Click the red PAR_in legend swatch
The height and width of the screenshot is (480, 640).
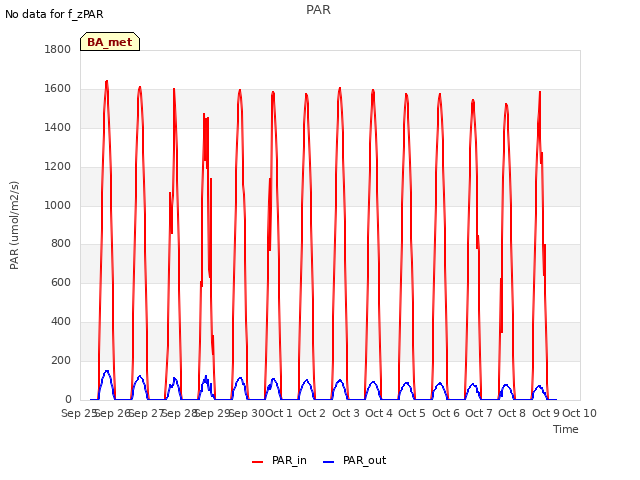(x=258, y=462)
